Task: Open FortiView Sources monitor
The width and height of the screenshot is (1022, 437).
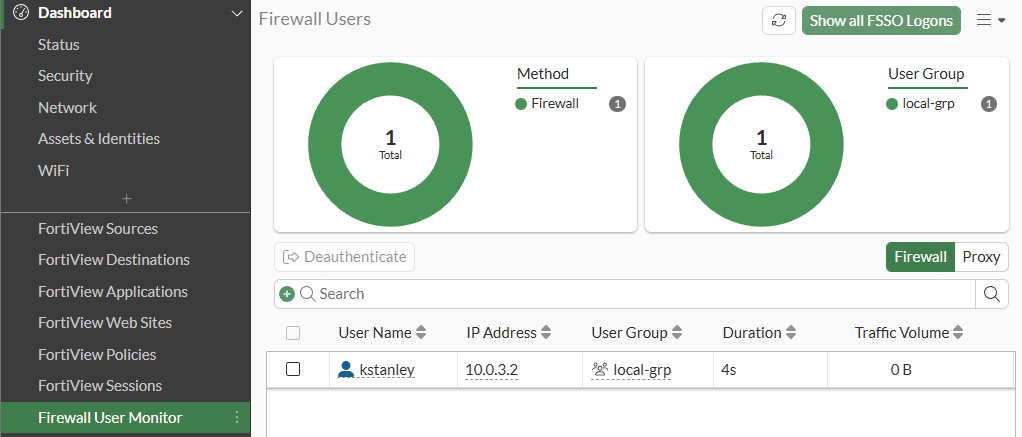Action: pyautogui.click(x=98, y=228)
